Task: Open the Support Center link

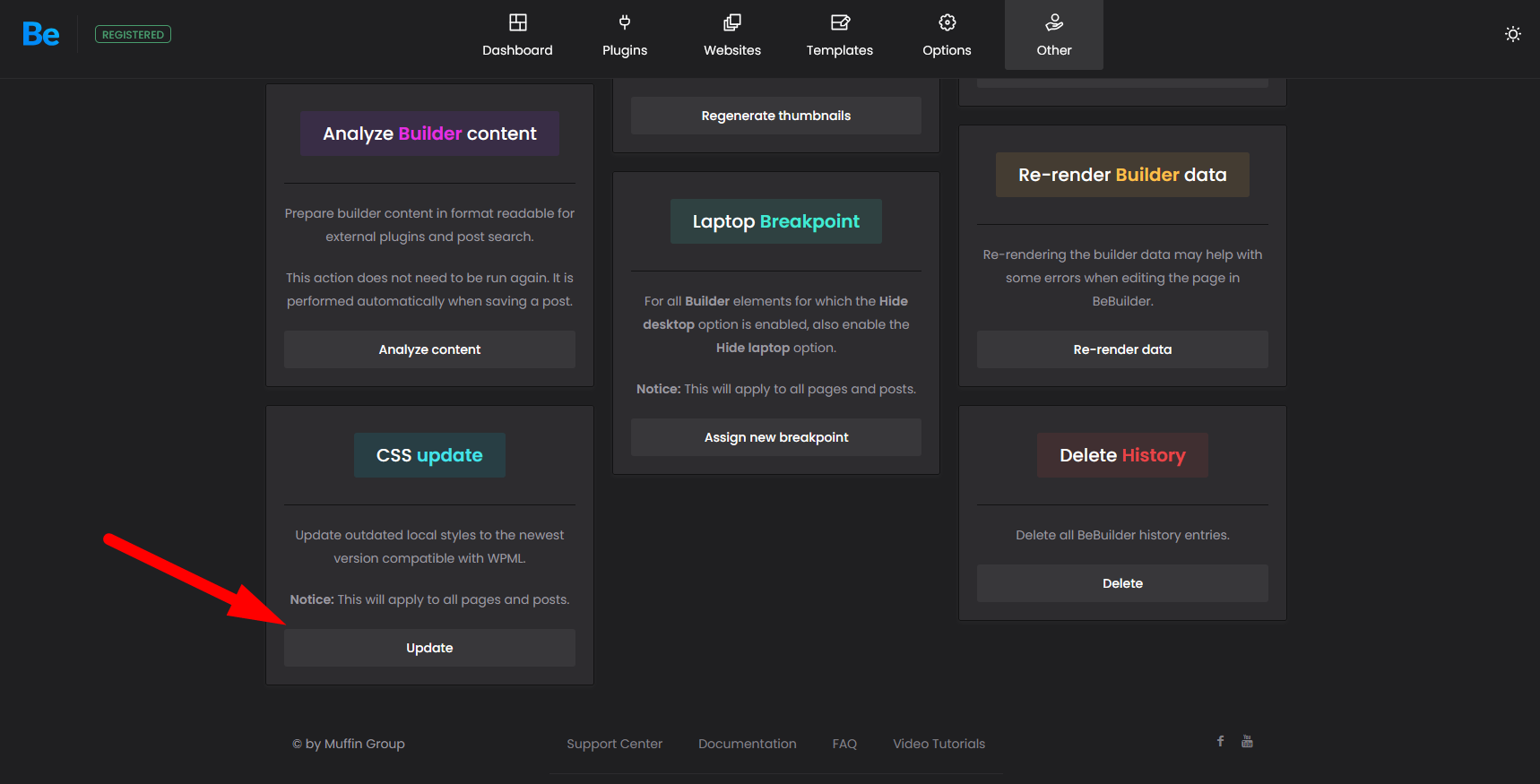Action: [614, 744]
